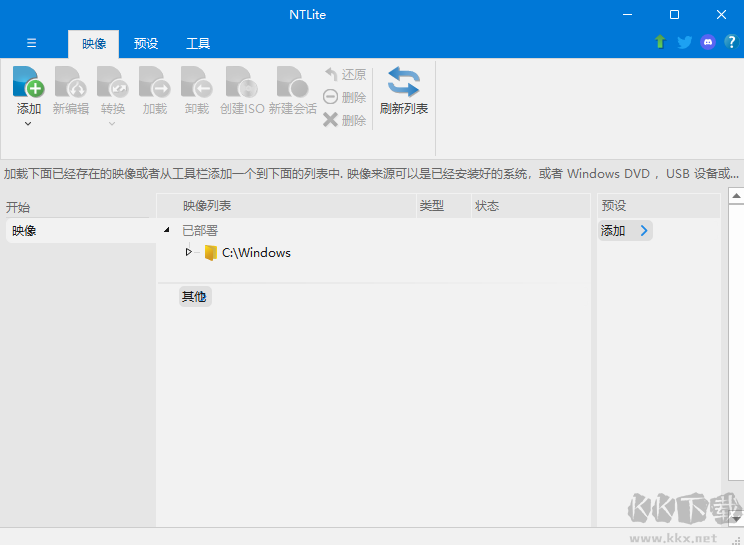The height and width of the screenshot is (545, 744).
Task: Click the 其他 group button
Action: [x=195, y=296]
